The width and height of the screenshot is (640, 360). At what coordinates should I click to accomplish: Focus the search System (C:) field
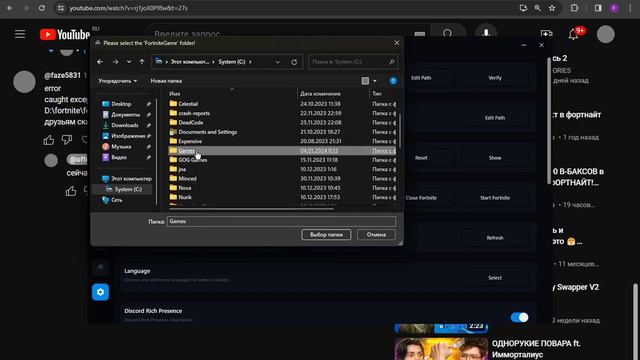point(353,62)
